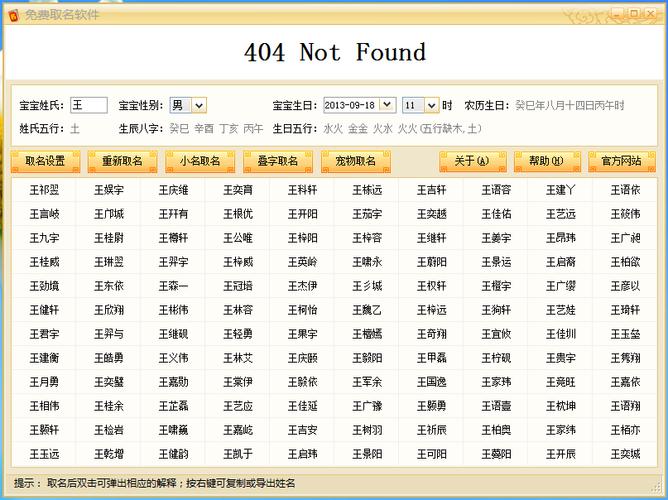Open the 帮助(H) help button
The width and height of the screenshot is (668, 500).
tap(547, 161)
